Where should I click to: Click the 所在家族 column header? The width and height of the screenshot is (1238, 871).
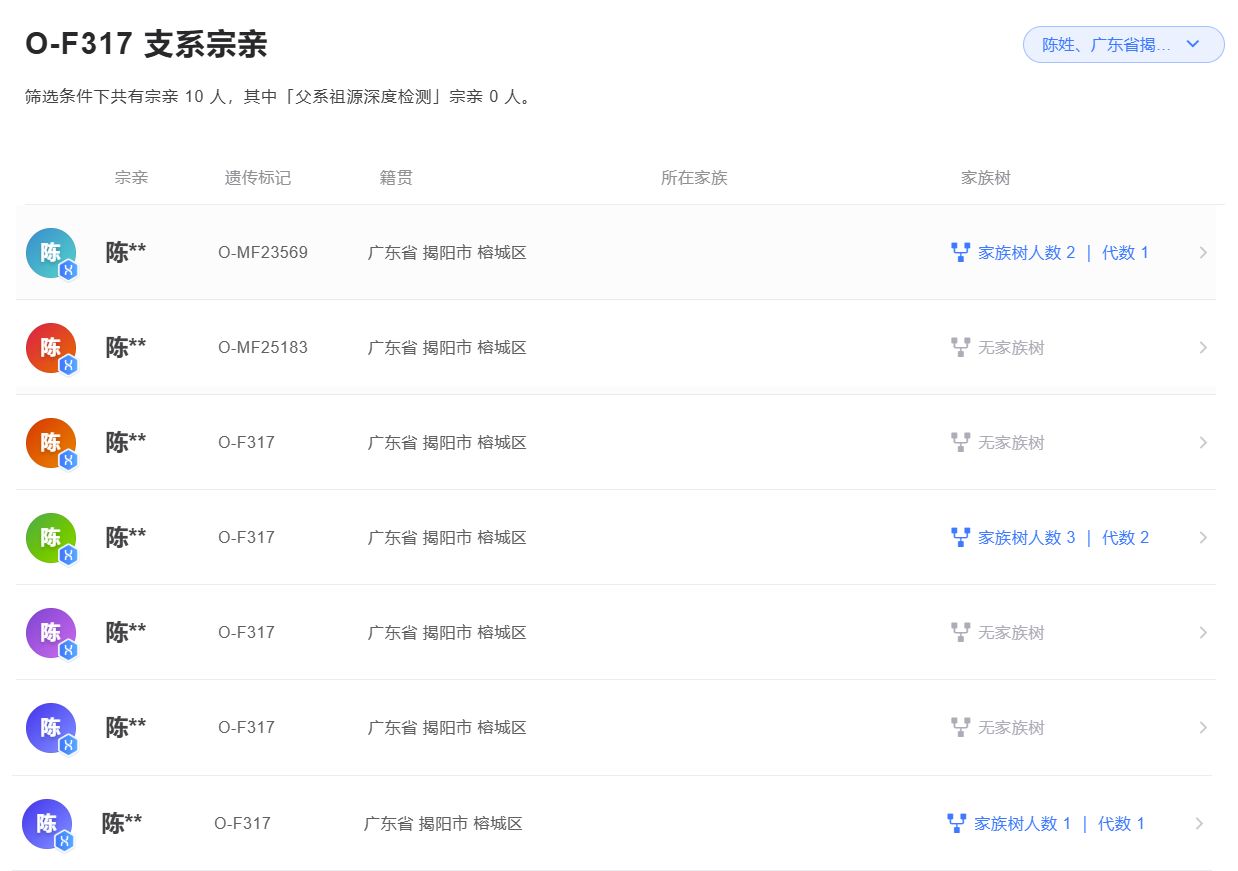pos(694,178)
